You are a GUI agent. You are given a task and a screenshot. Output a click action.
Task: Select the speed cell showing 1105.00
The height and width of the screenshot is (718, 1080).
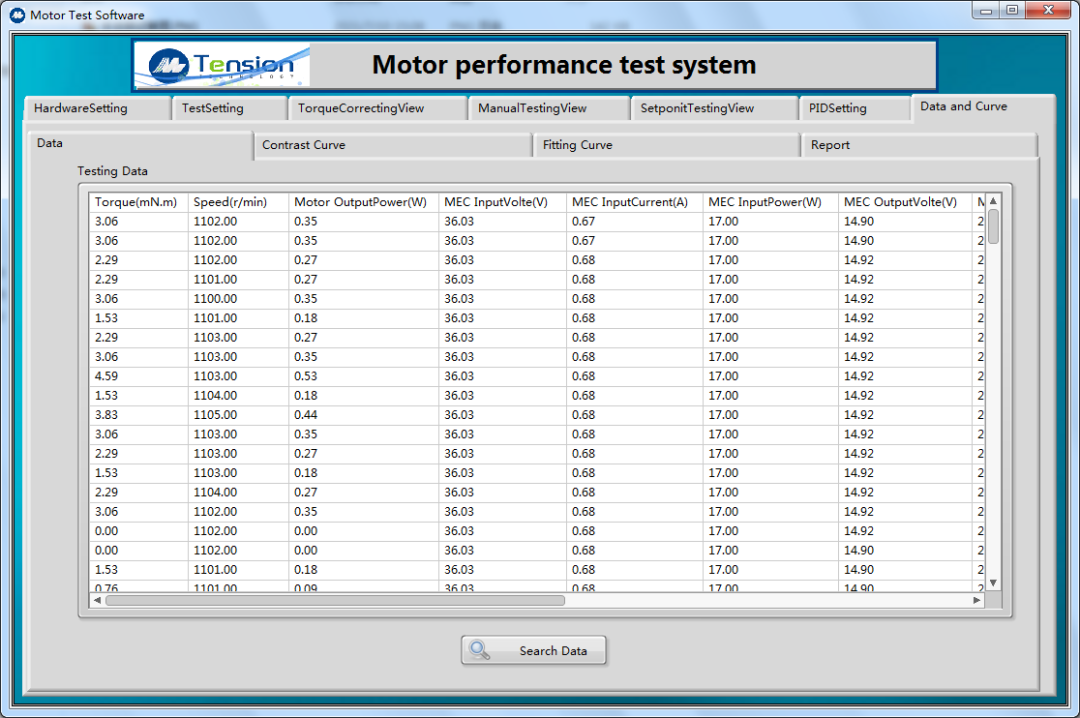tap(238, 415)
